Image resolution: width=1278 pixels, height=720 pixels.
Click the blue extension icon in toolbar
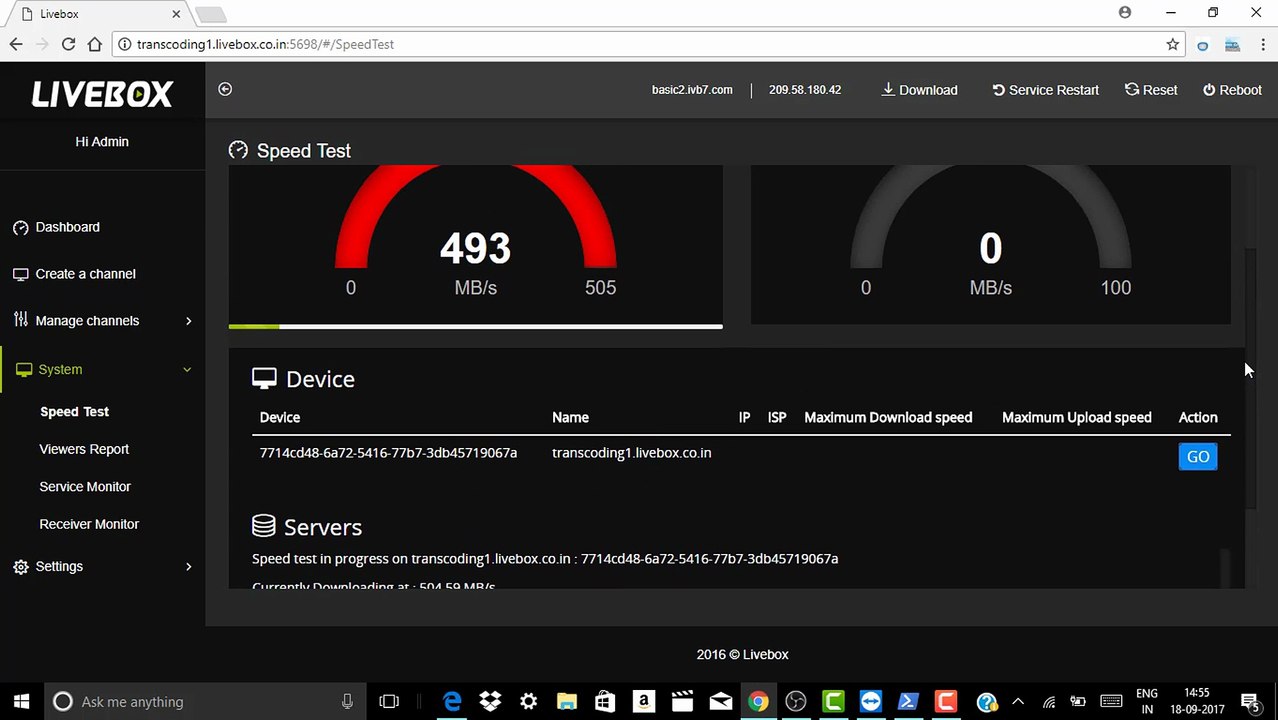click(1203, 45)
